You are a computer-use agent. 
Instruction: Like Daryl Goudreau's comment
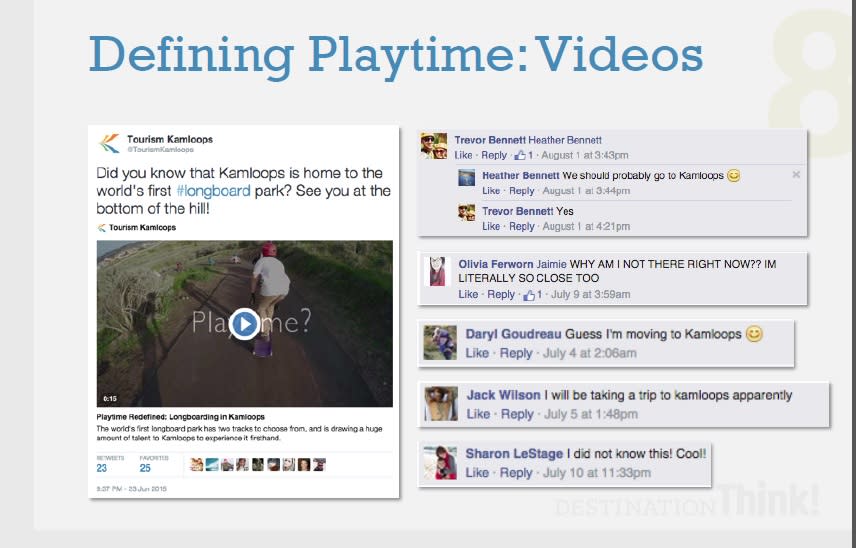(x=477, y=353)
